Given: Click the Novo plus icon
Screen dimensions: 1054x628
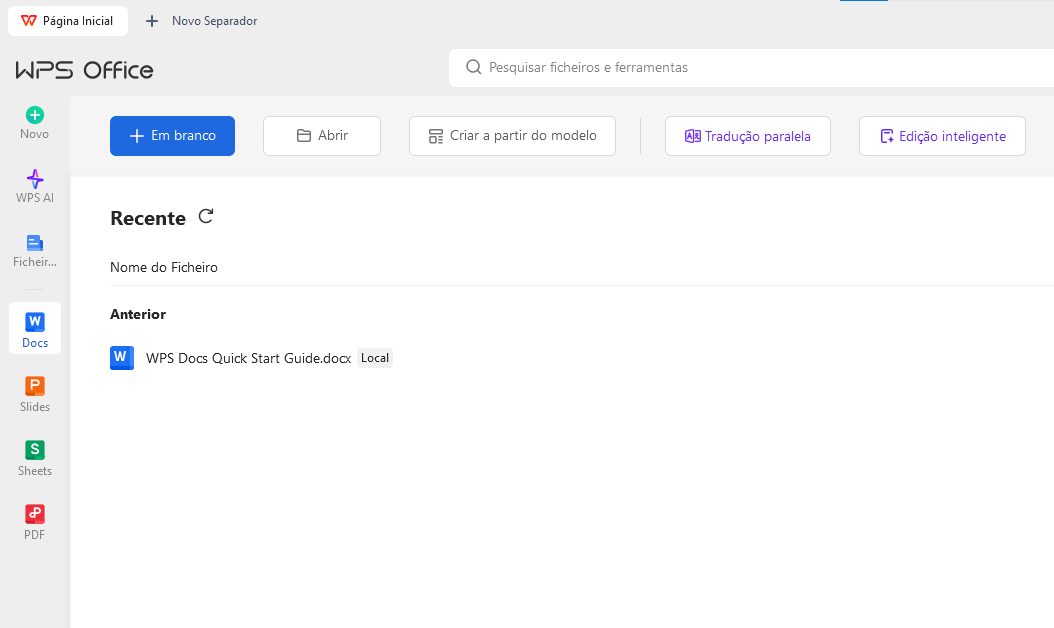Looking at the screenshot, I should (x=34, y=114).
